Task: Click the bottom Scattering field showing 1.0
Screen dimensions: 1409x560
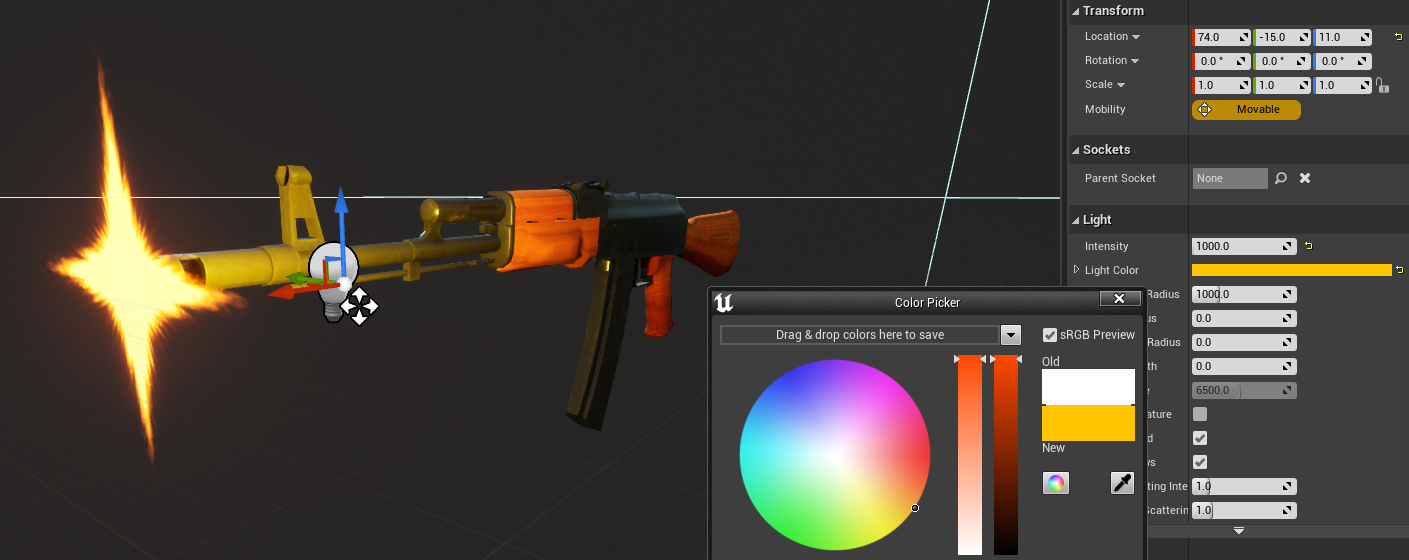Action: coord(1244,510)
